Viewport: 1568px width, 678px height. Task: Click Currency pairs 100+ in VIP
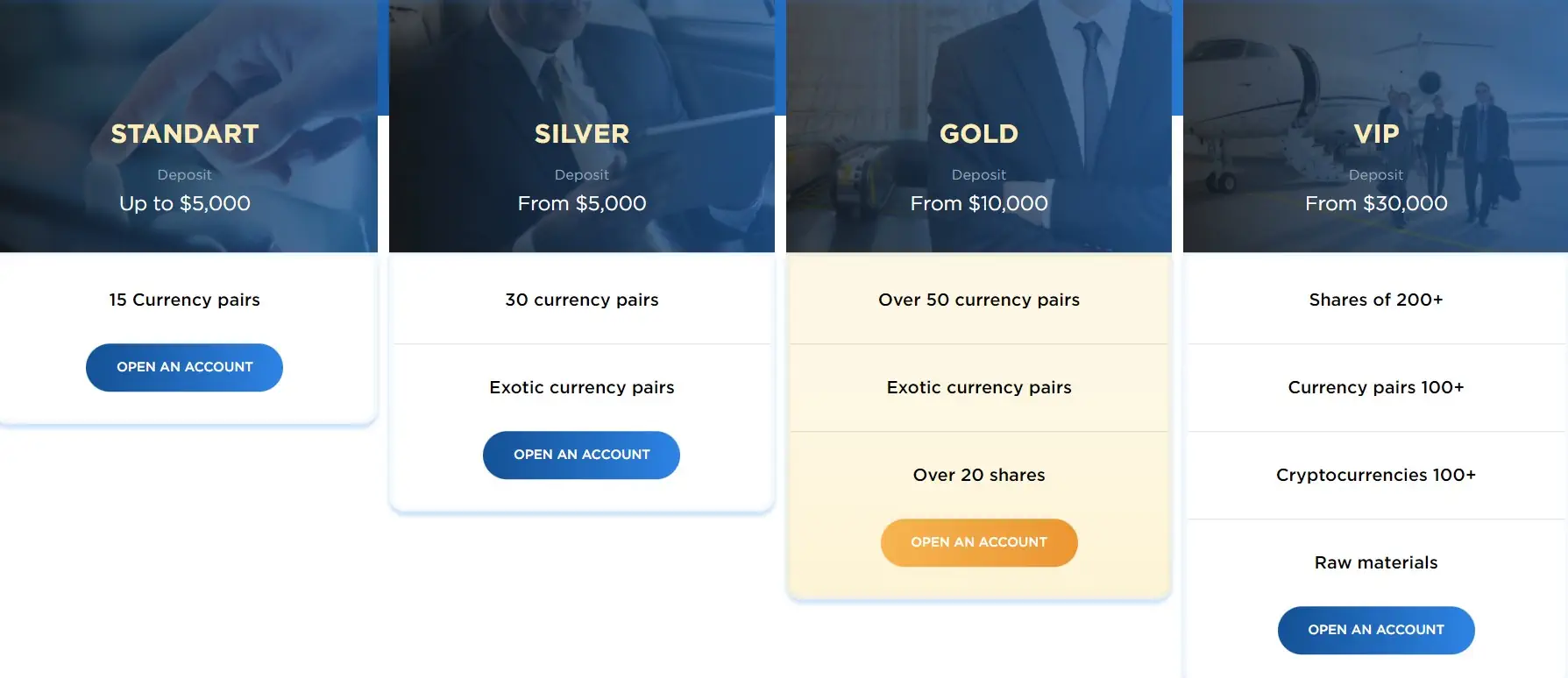click(1376, 387)
